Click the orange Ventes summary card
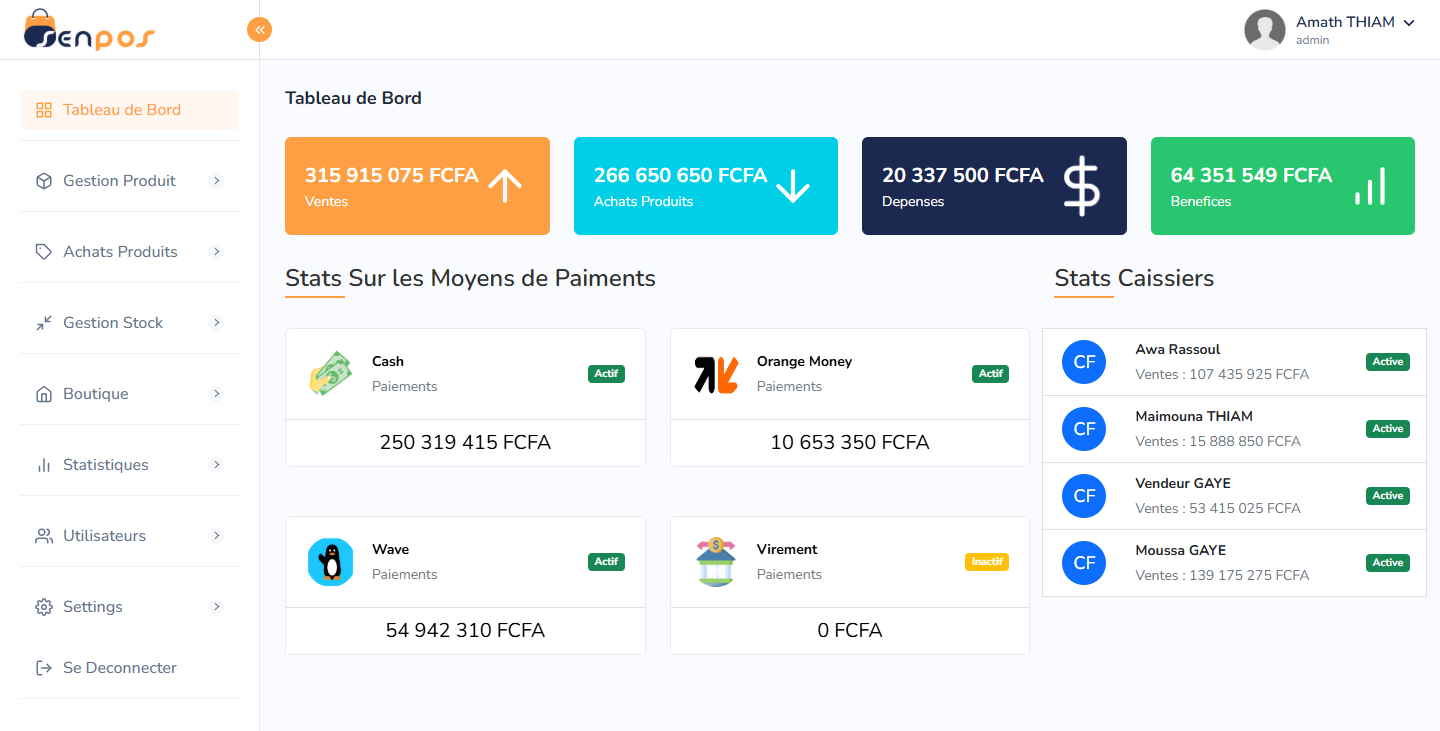 pos(417,186)
